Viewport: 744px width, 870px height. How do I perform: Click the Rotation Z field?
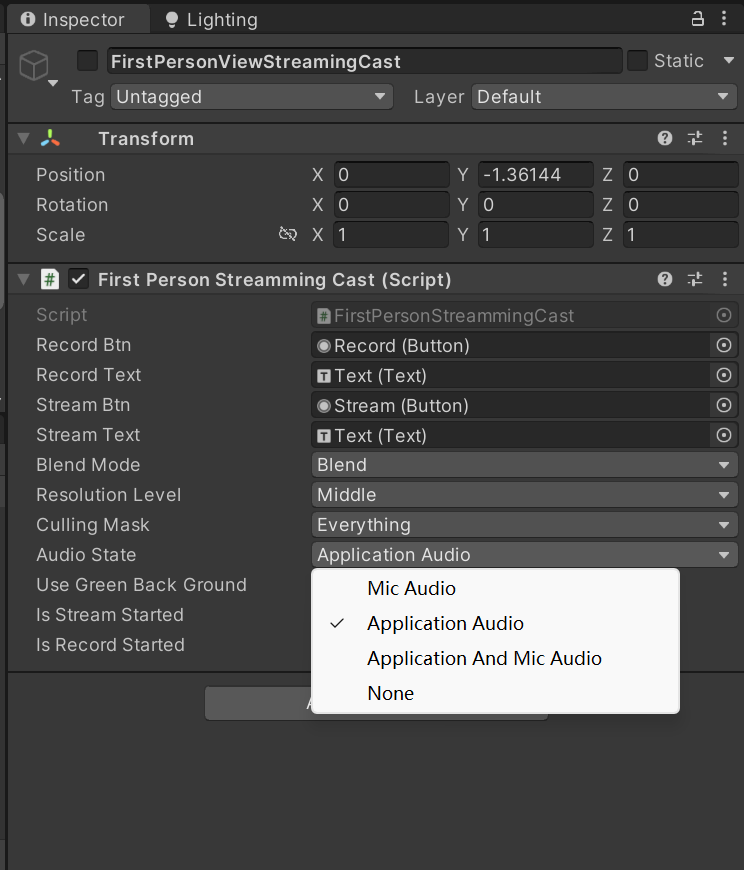click(x=681, y=205)
